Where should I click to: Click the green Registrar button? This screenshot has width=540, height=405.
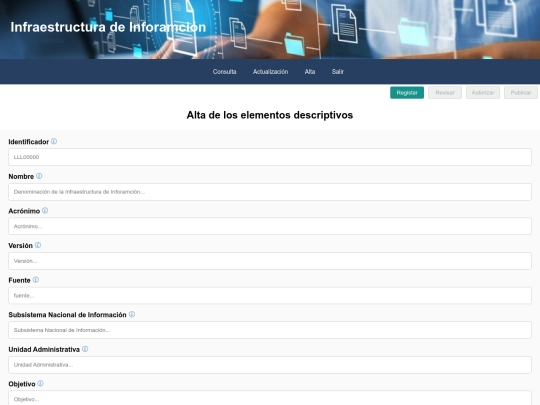click(x=407, y=93)
